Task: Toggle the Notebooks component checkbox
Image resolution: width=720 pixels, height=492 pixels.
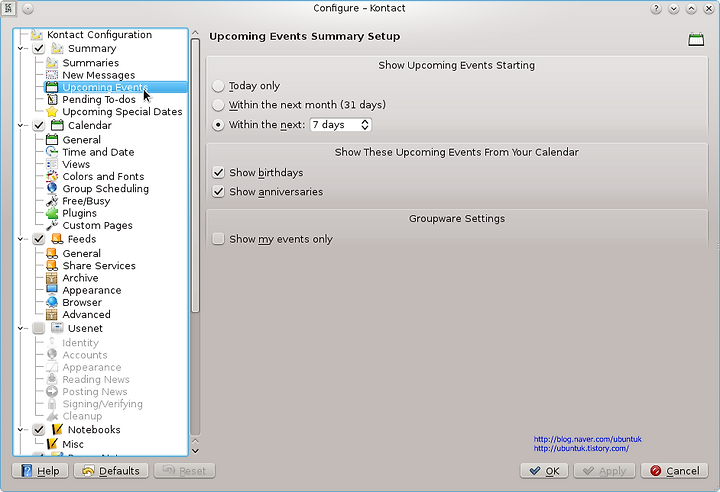Action: 39,430
